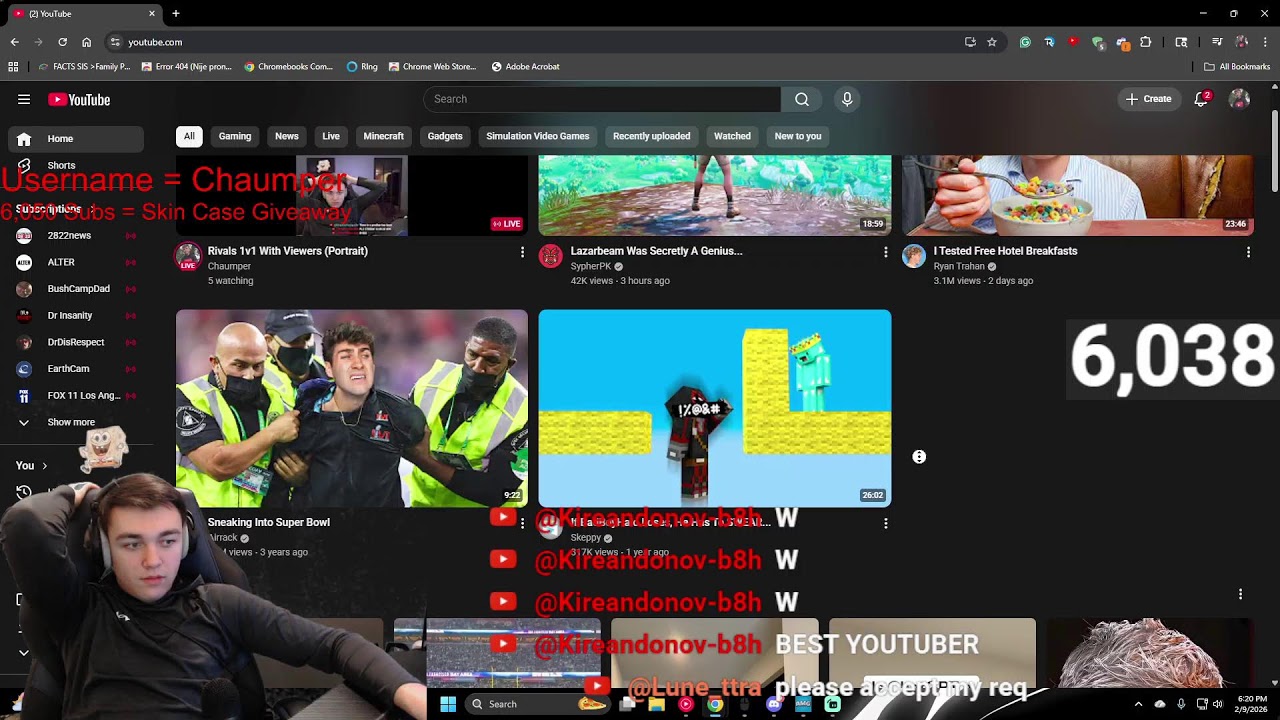
Task: Select the Gaming filter chip
Action: click(235, 136)
